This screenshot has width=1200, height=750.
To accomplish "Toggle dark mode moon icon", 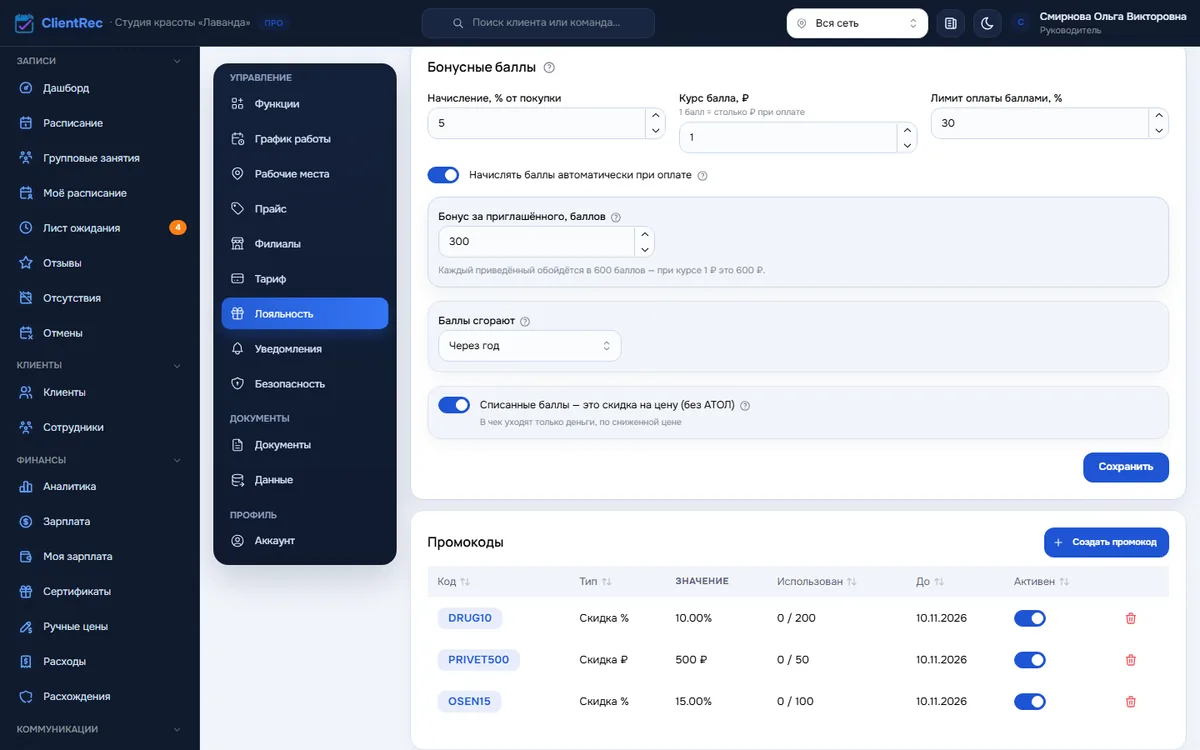I will tap(987, 23).
